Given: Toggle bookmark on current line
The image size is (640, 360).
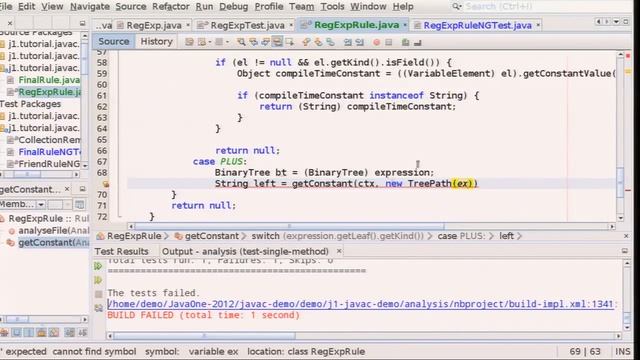Looking at the screenshot, I should tap(330, 42).
